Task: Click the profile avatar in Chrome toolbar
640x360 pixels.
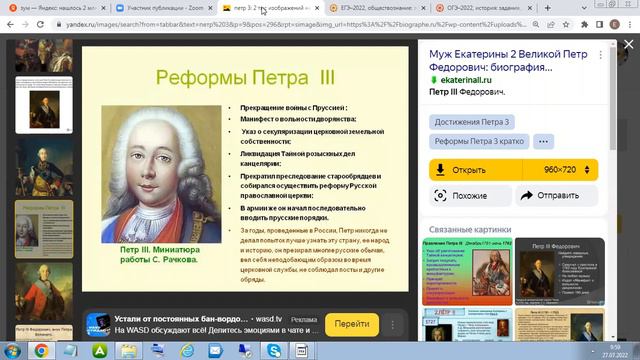Action: (615, 24)
